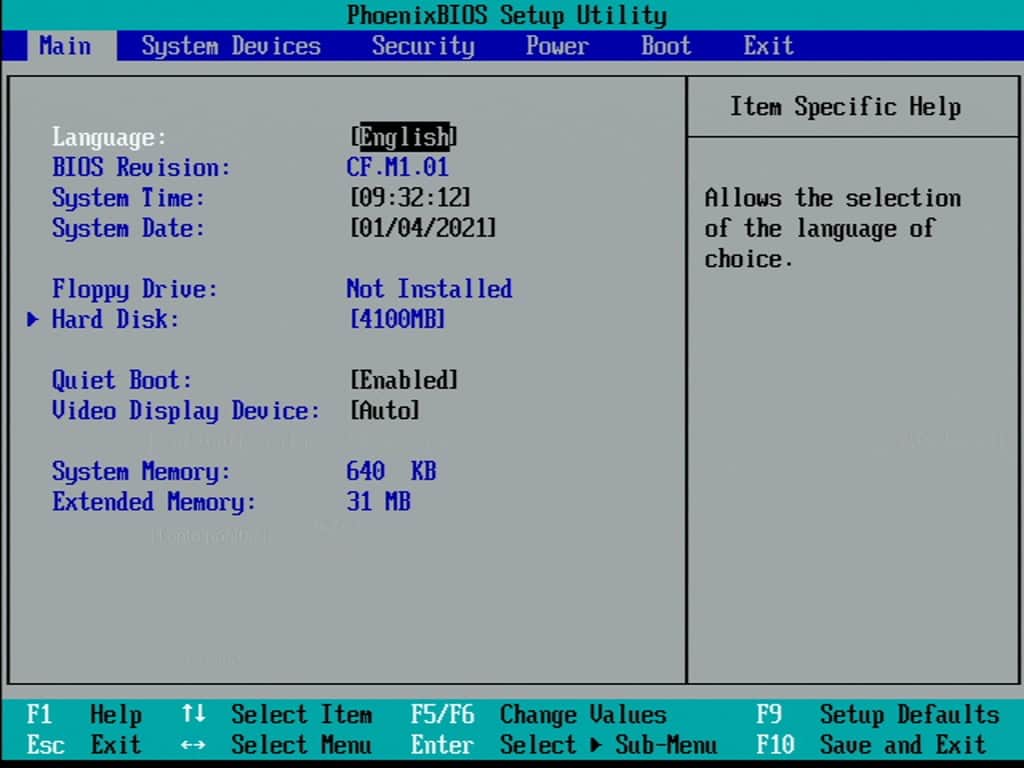
Task: Change the Video Display Device Auto value
Action: point(385,411)
